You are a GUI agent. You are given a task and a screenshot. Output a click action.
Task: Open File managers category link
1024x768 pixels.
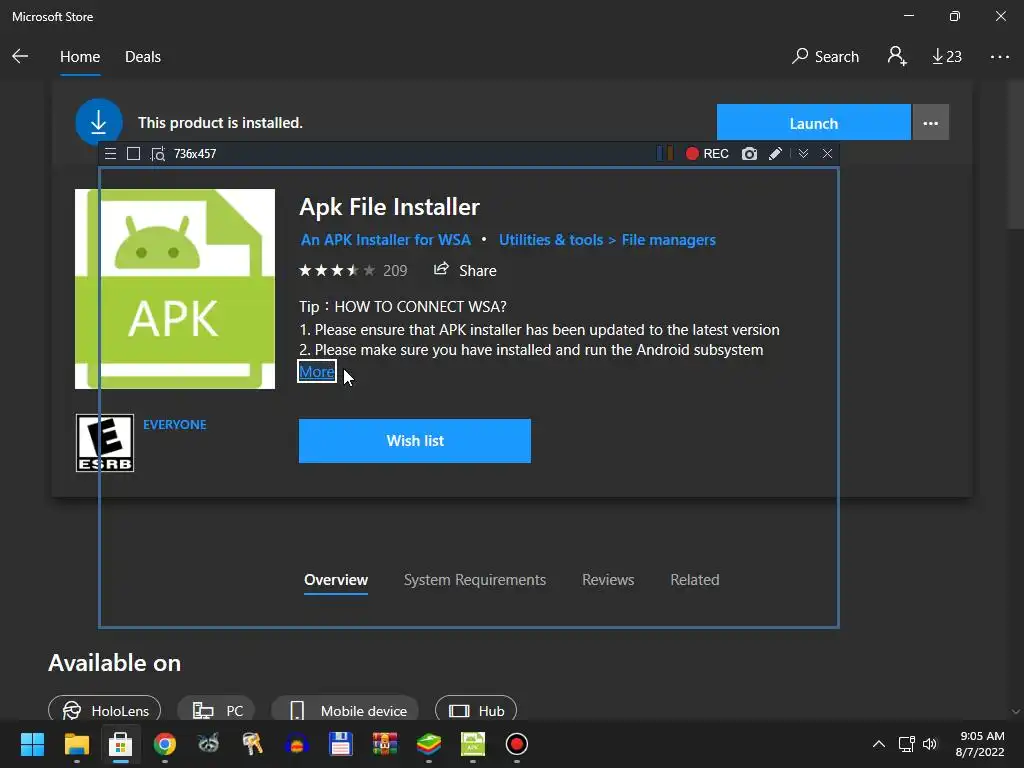click(668, 240)
